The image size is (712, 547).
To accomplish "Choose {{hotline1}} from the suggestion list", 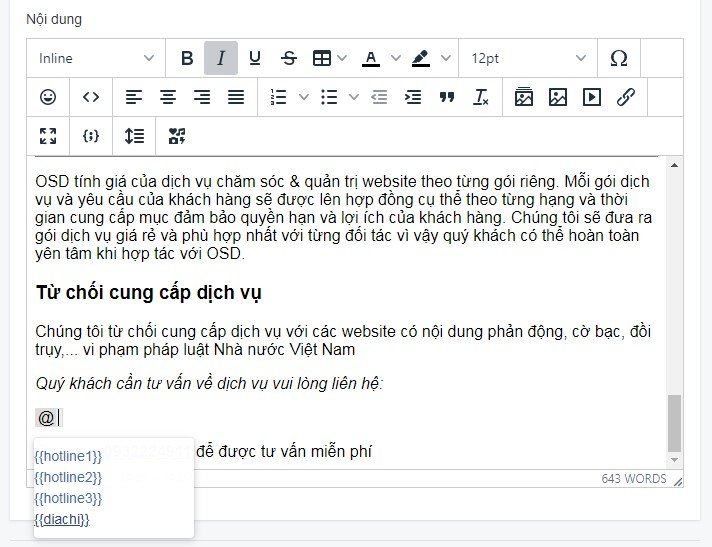I will click(68, 456).
